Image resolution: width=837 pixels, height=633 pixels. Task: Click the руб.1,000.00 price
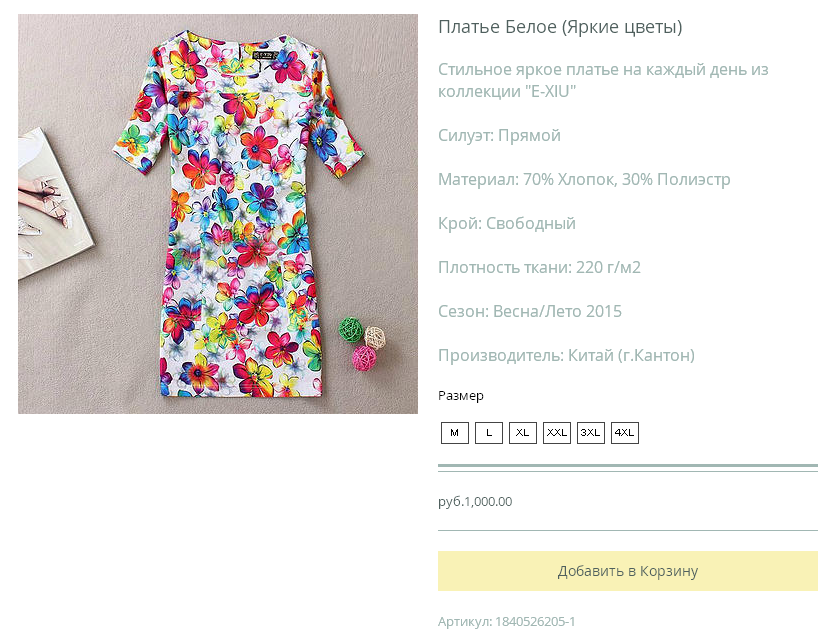click(x=475, y=502)
